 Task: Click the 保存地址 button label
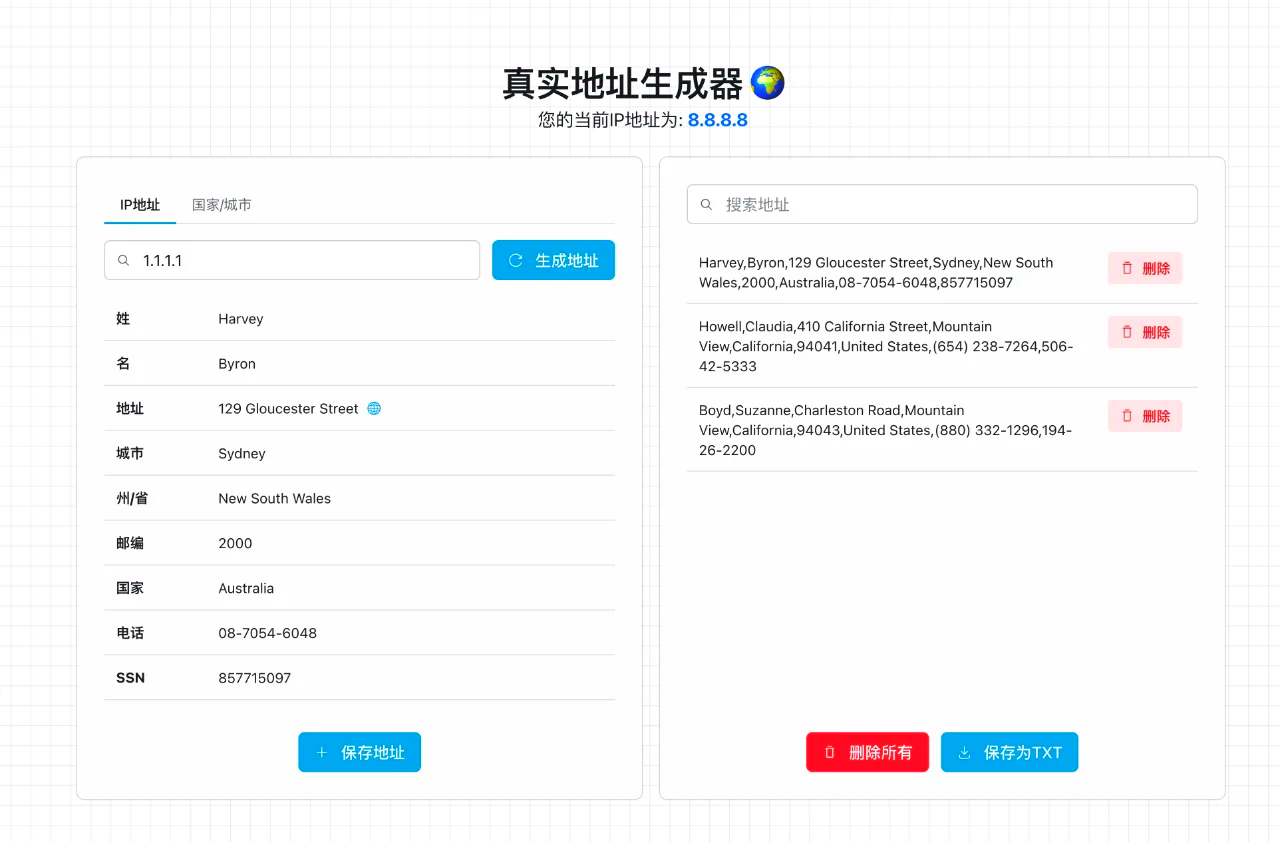(x=373, y=752)
